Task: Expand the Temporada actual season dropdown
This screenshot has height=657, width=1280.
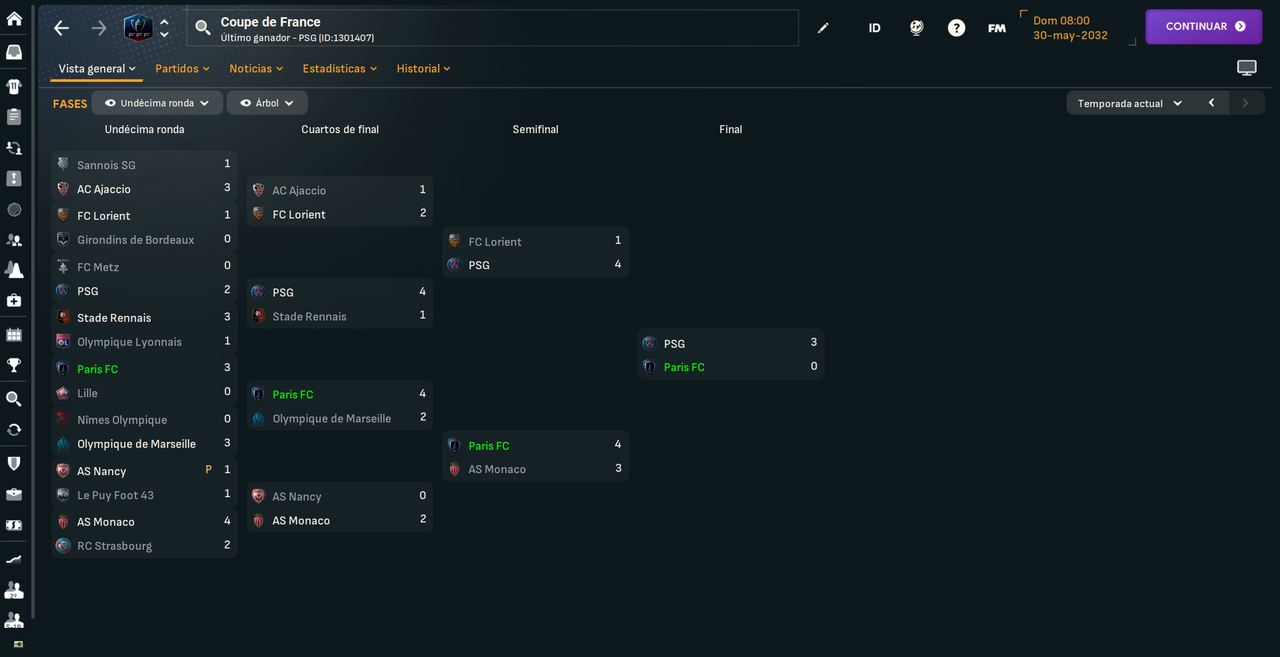Action: coord(1130,103)
